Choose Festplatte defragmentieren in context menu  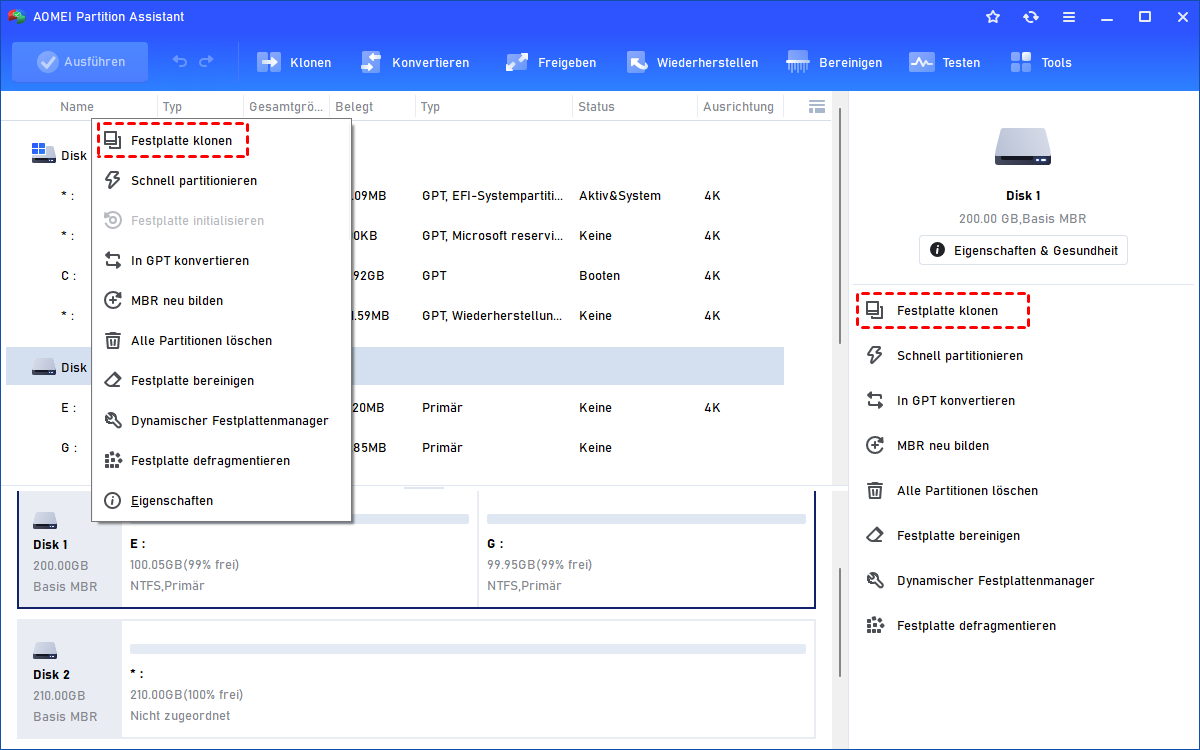(221, 461)
